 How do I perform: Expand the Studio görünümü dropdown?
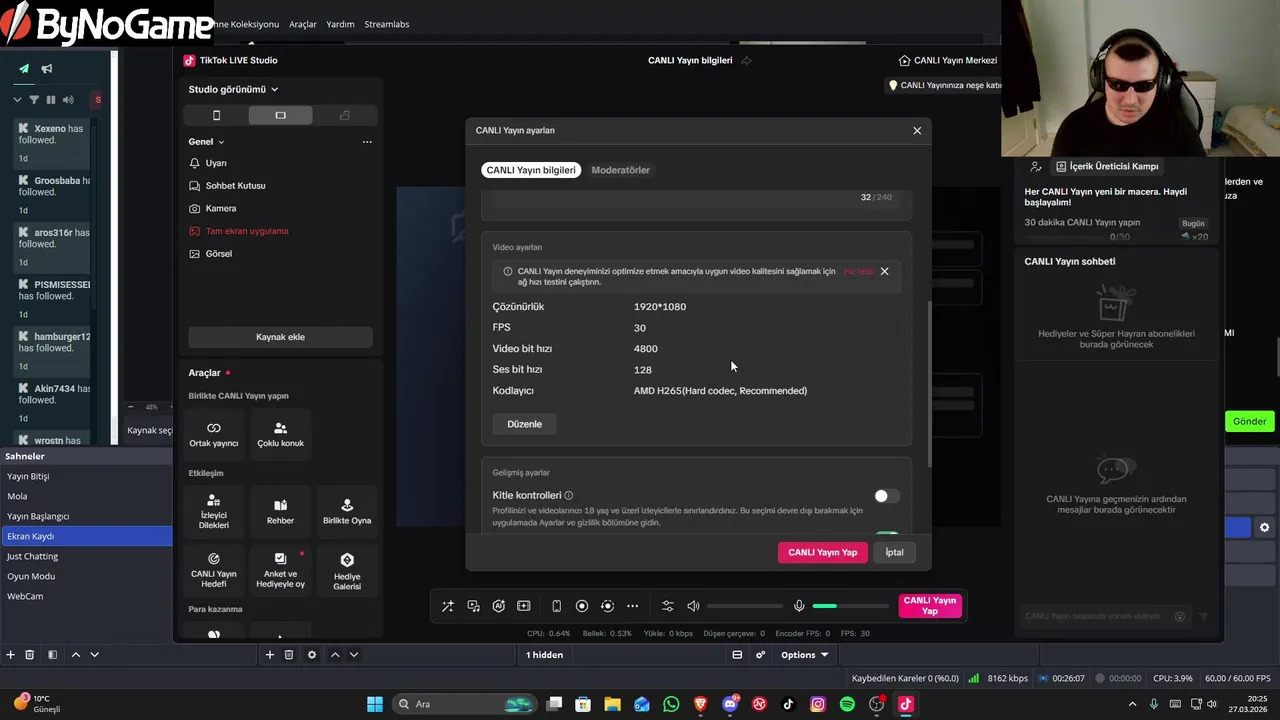click(x=233, y=89)
